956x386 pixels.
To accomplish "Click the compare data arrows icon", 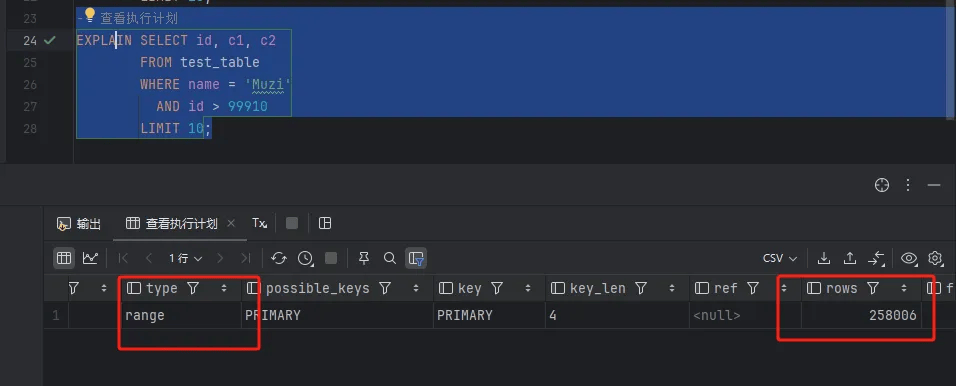I will coord(876,259).
